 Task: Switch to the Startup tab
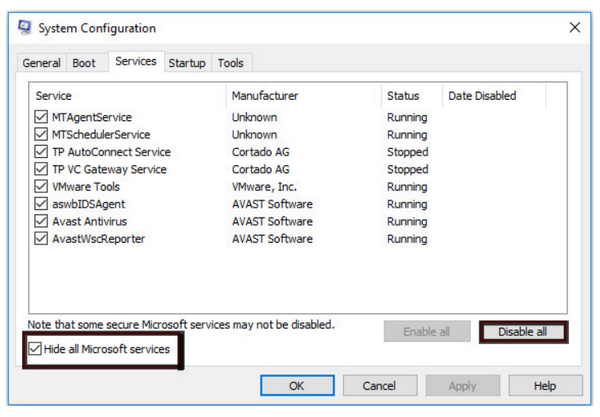[x=187, y=63]
